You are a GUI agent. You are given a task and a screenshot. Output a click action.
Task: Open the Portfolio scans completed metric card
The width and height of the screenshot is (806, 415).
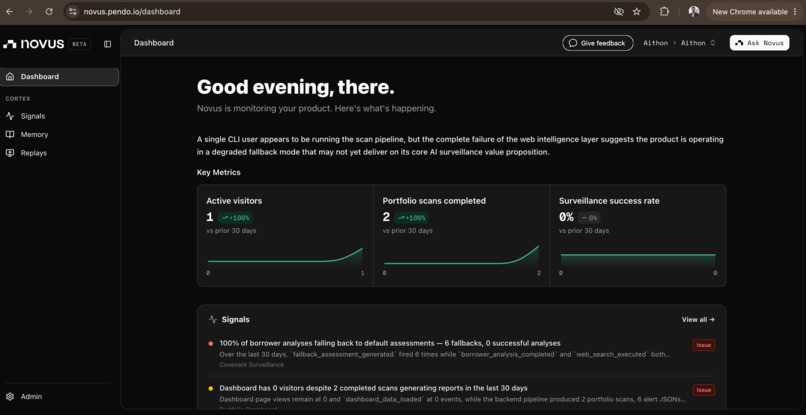tap(462, 236)
